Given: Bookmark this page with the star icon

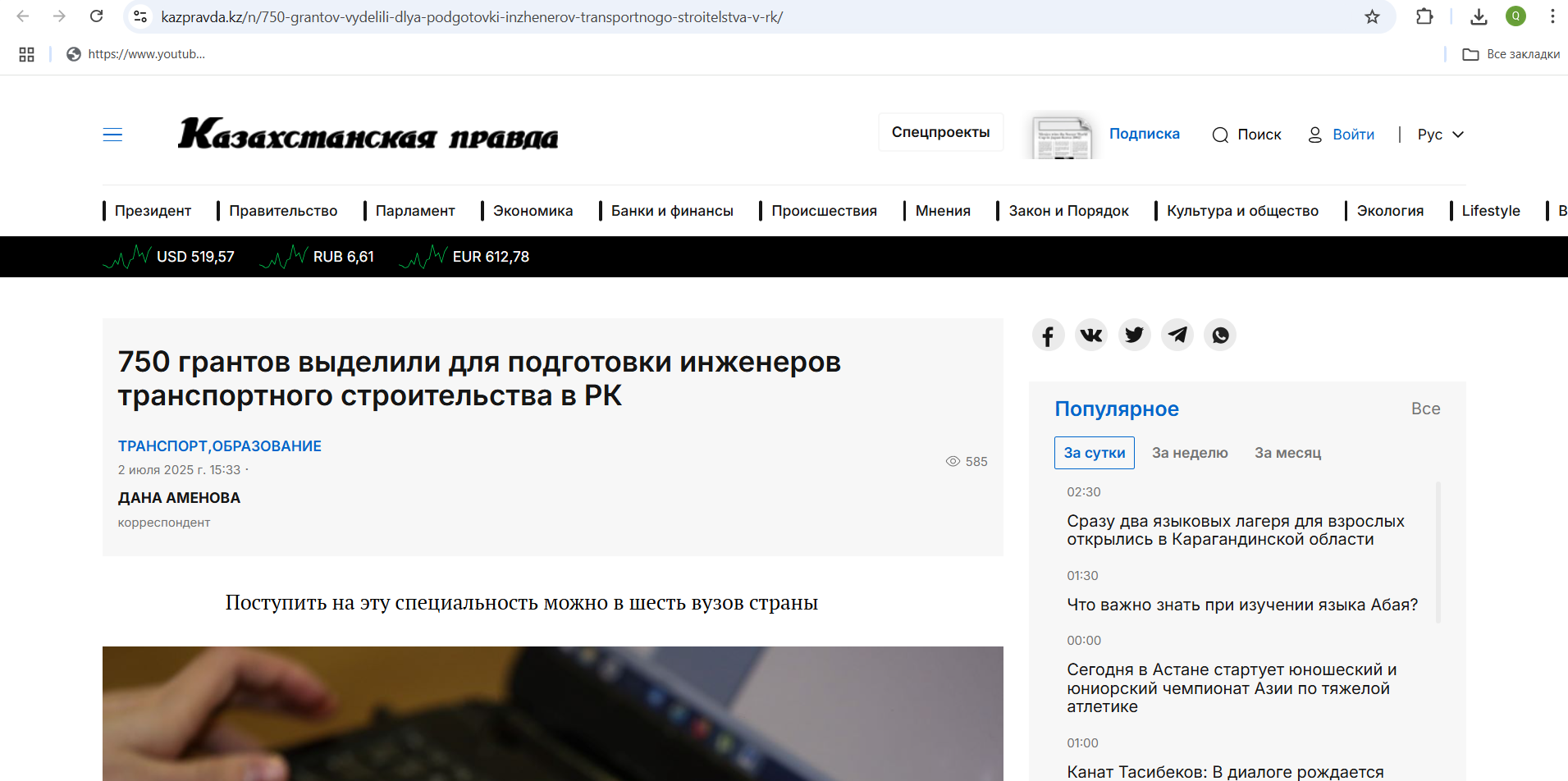Looking at the screenshot, I should 1372,16.
